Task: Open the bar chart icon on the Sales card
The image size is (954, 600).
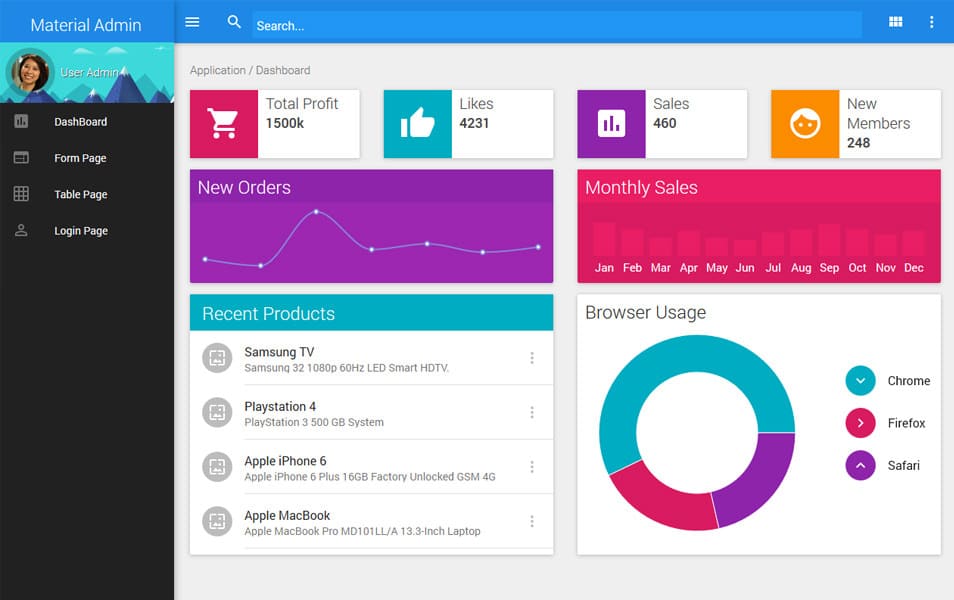Action: (x=609, y=123)
